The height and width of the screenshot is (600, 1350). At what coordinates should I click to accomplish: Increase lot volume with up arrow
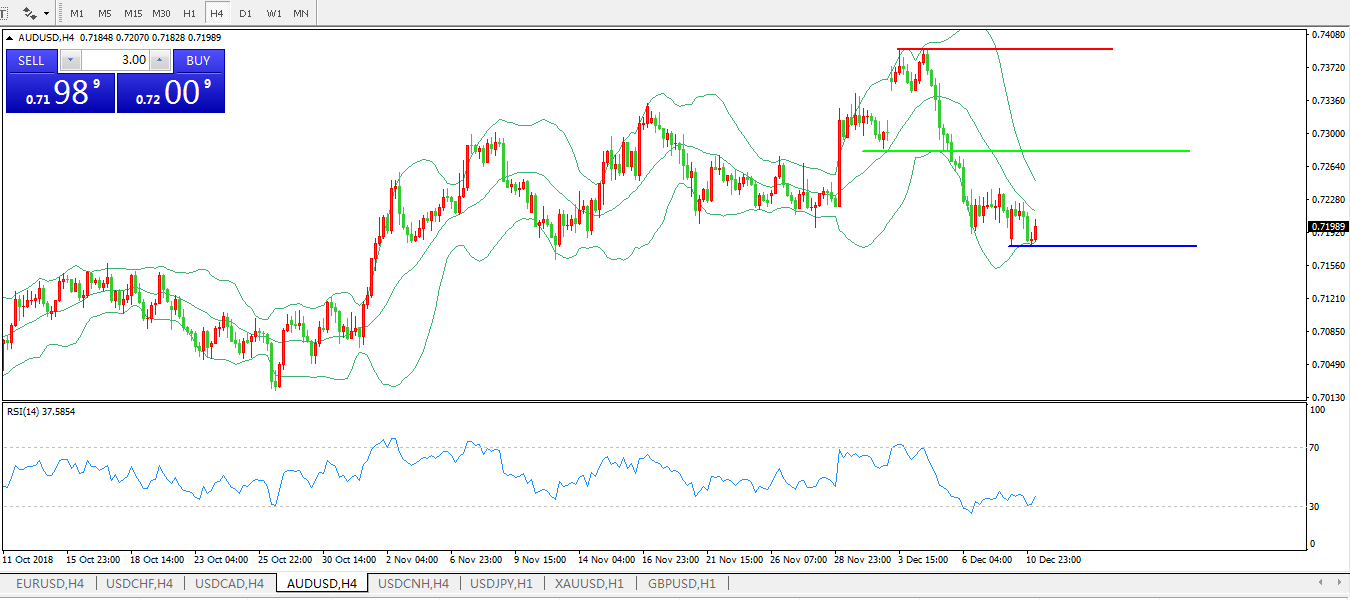coord(159,60)
